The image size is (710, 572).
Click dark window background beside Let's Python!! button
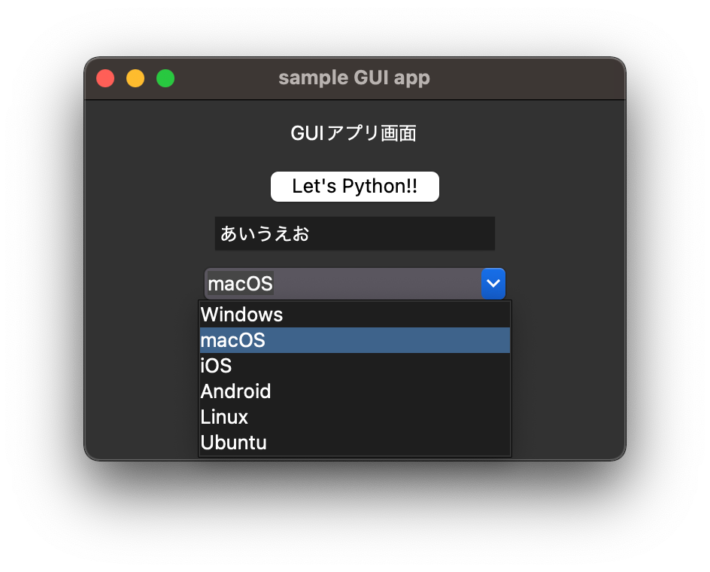click(x=530, y=187)
